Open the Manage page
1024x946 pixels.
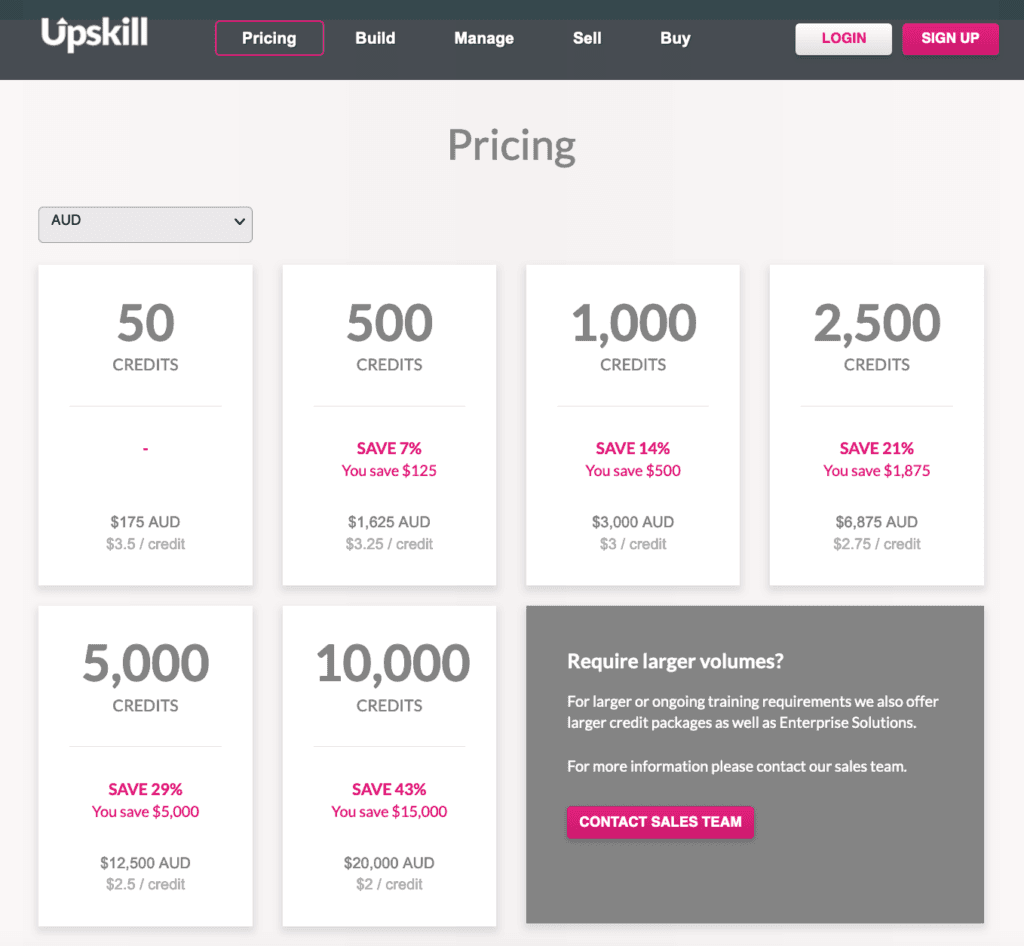483,38
